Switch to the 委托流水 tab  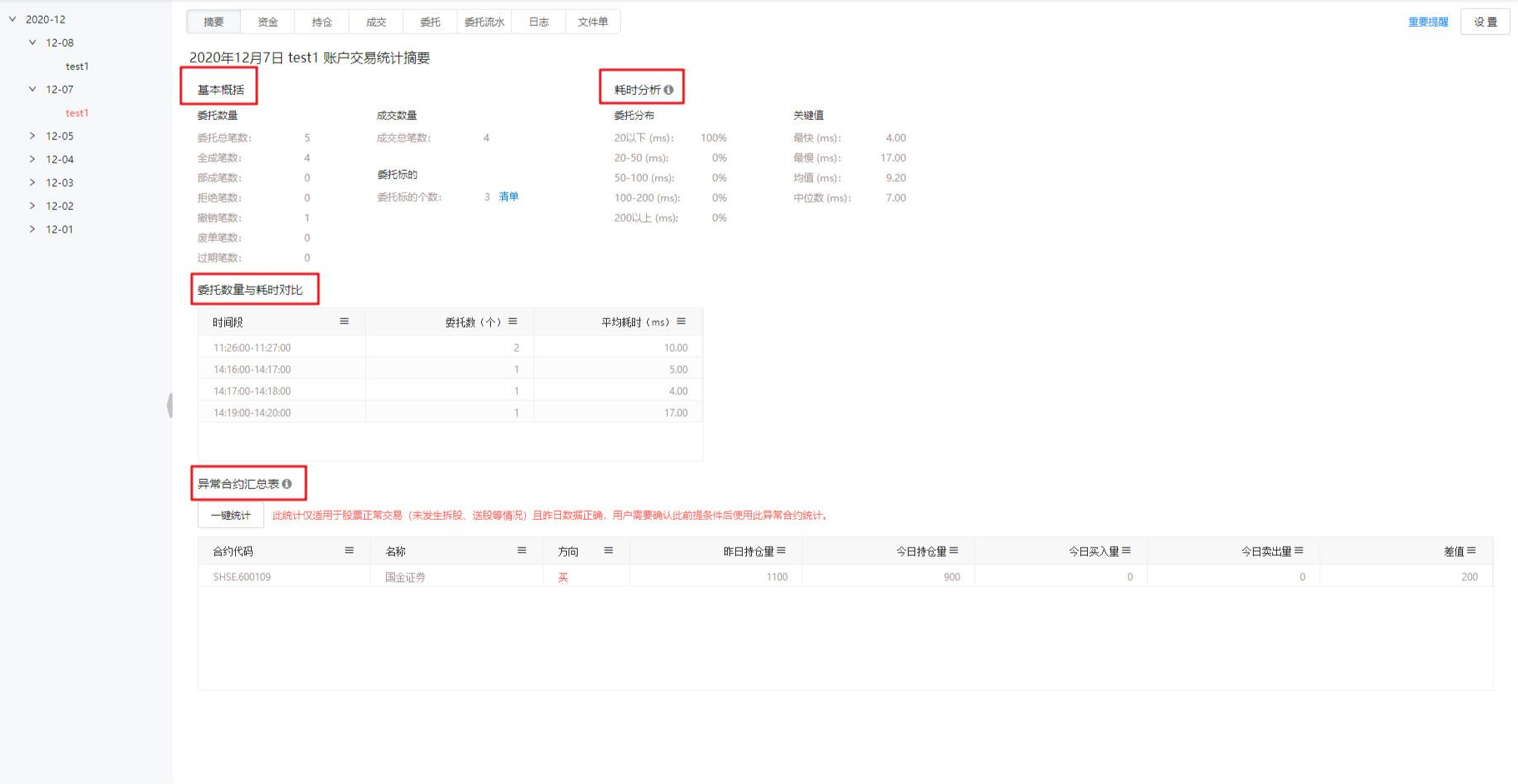tap(484, 22)
